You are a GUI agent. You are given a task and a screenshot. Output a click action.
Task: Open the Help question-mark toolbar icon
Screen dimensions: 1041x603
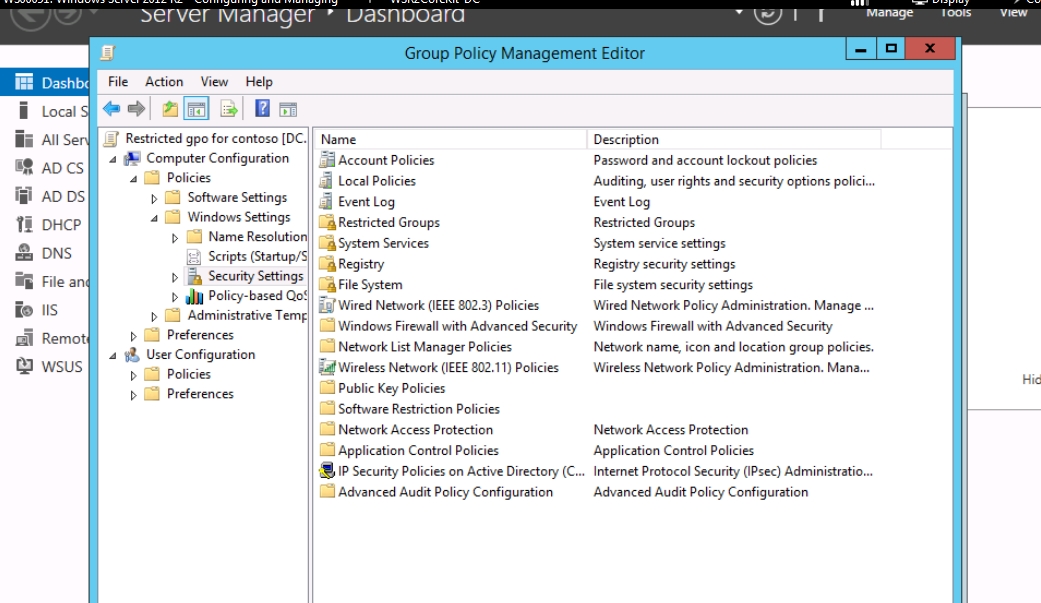[x=262, y=108]
